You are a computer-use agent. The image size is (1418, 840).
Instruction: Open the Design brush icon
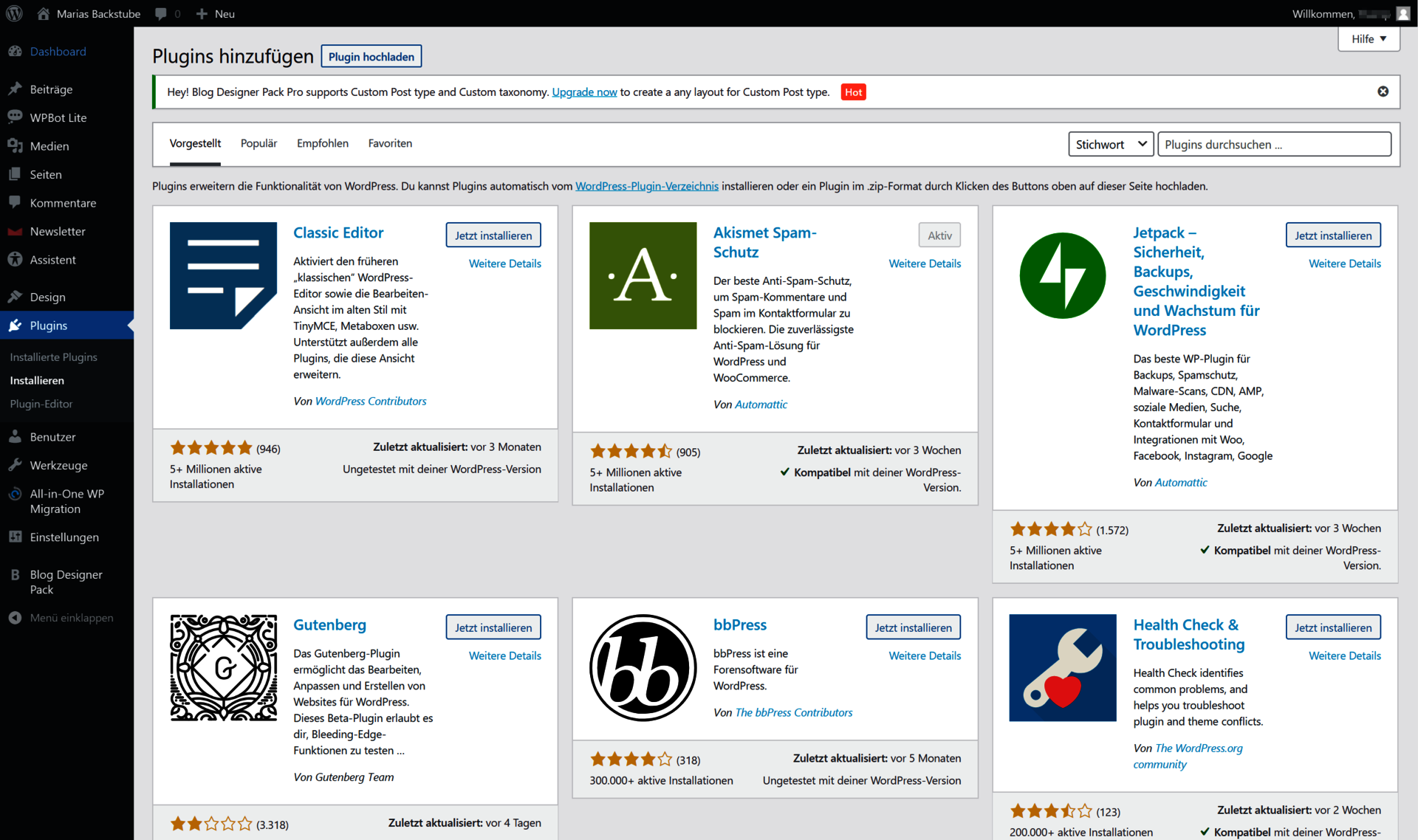click(x=15, y=297)
